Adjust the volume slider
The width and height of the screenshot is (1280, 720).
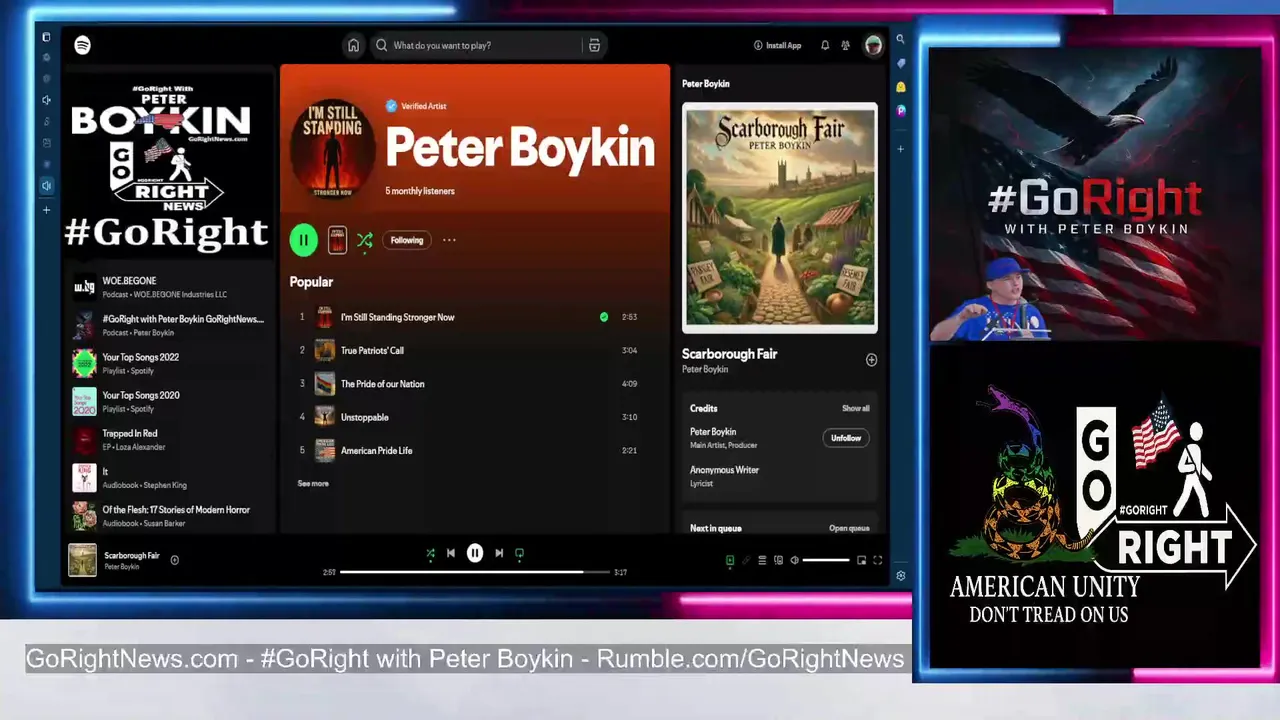click(x=826, y=560)
